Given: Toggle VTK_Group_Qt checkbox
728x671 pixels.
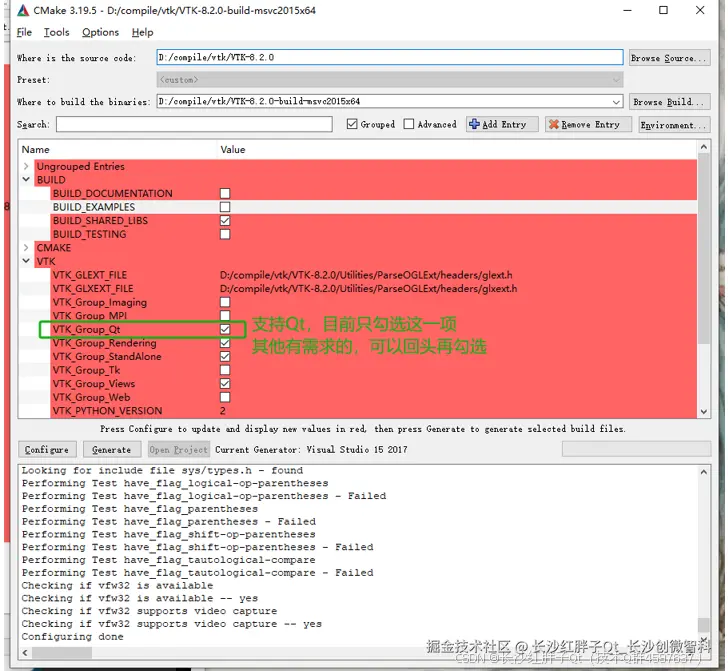Looking at the screenshot, I should click(x=225, y=329).
